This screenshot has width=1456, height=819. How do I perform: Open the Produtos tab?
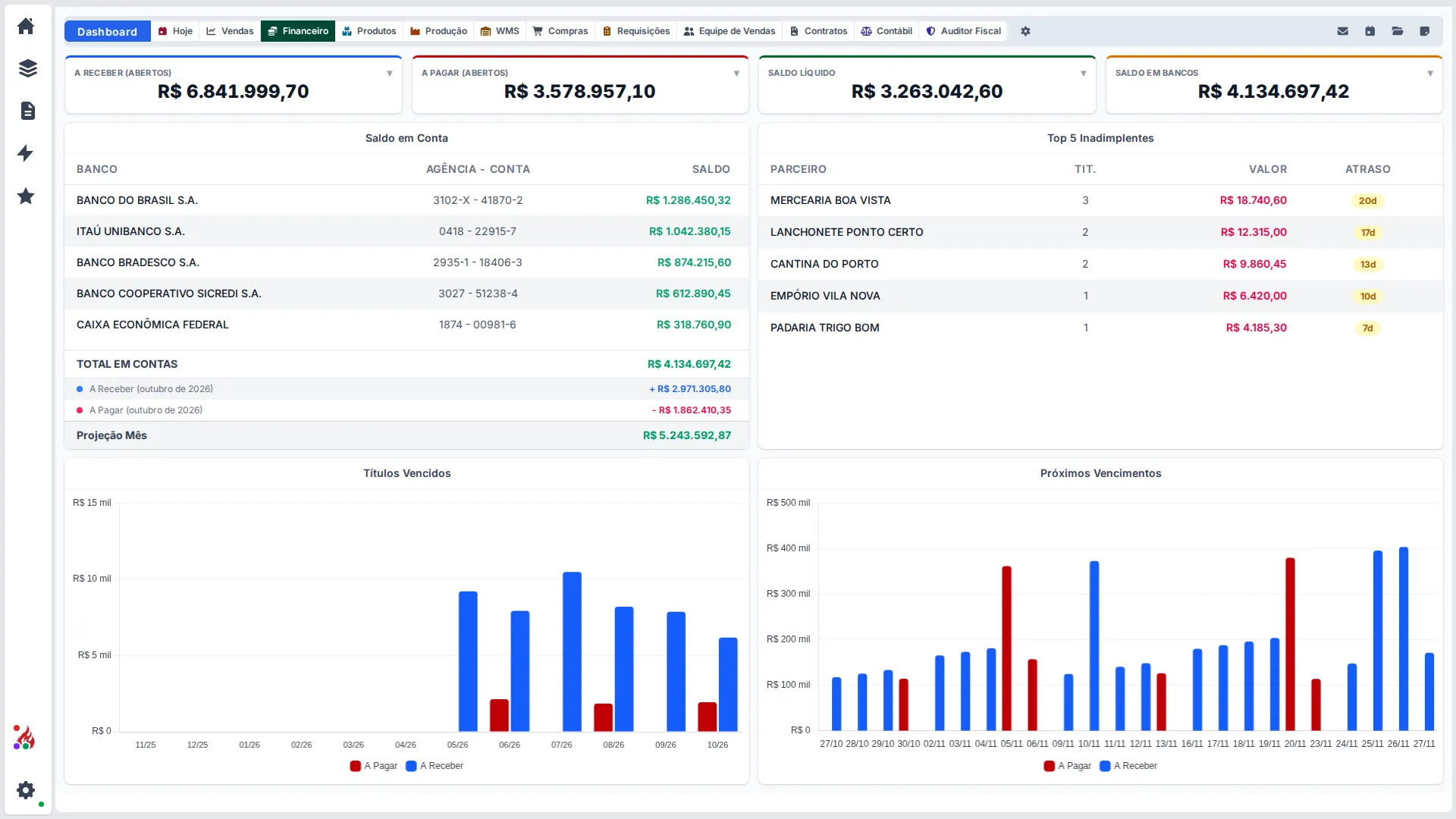click(x=369, y=31)
